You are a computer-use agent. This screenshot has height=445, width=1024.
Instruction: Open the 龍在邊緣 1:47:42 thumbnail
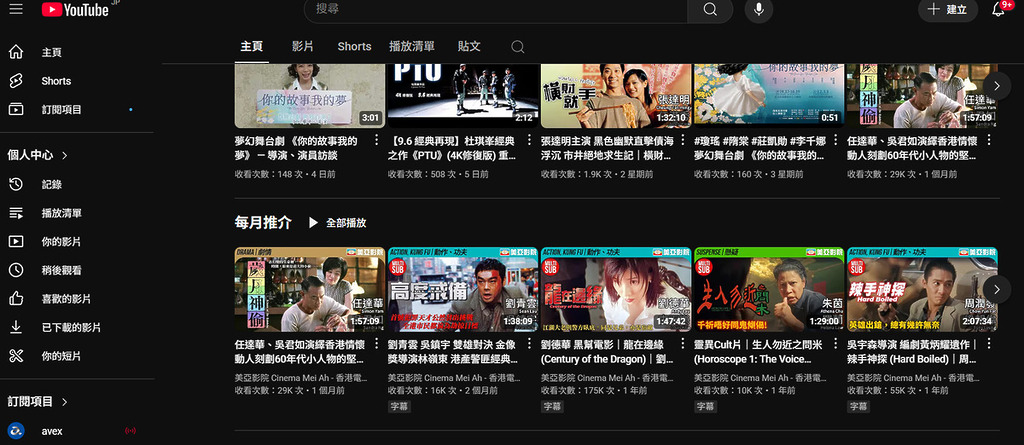coord(616,289)
